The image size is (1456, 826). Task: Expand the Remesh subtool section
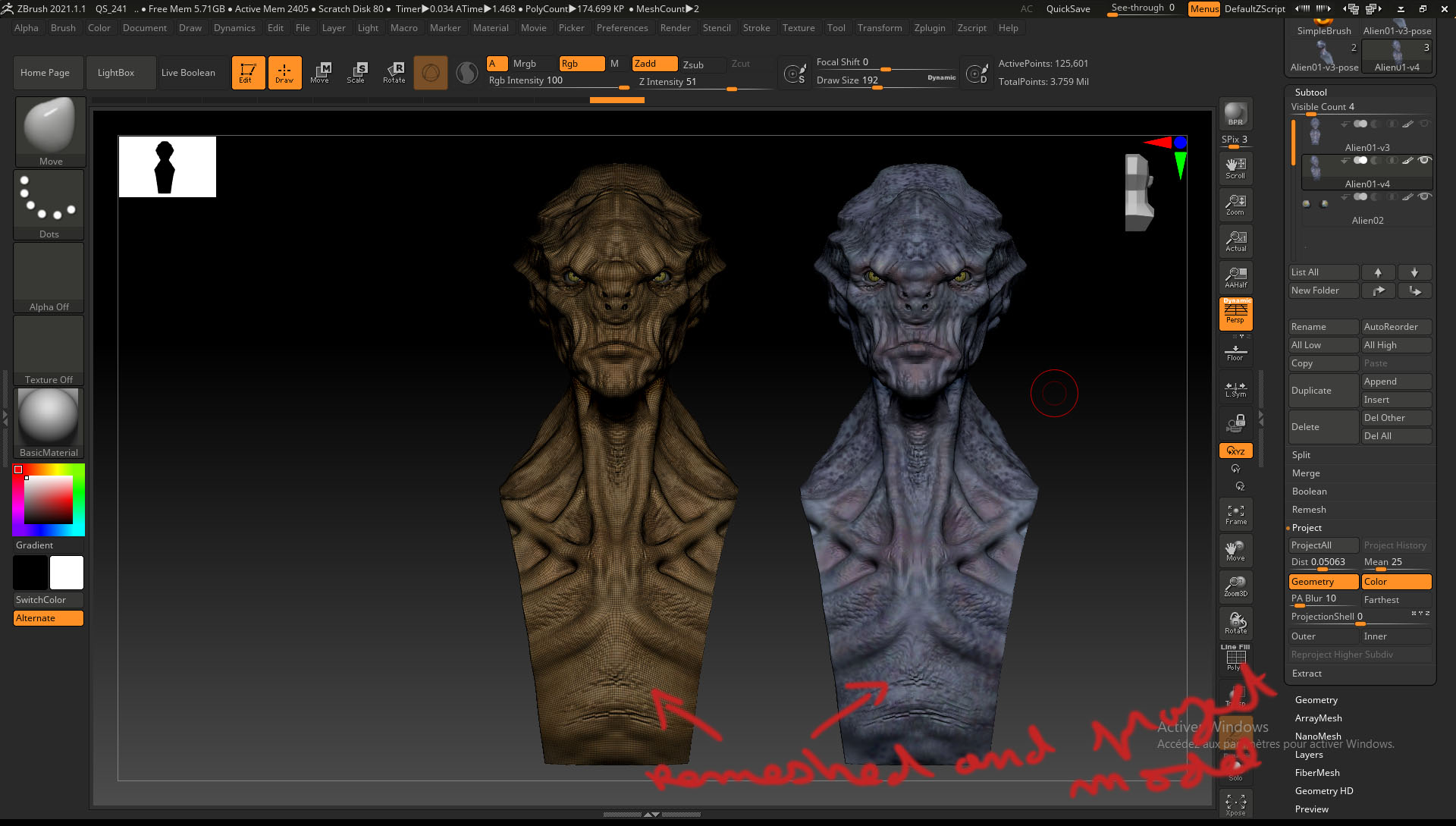(1309, 510)
